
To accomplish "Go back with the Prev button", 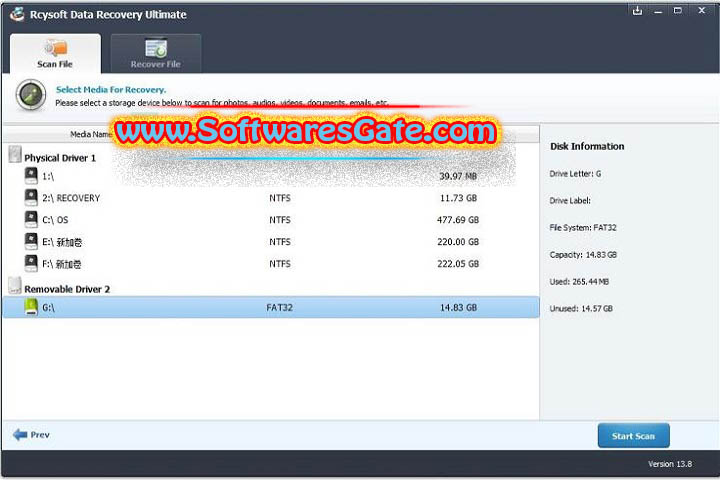I will pyautogui.click(x=31, y=435).
